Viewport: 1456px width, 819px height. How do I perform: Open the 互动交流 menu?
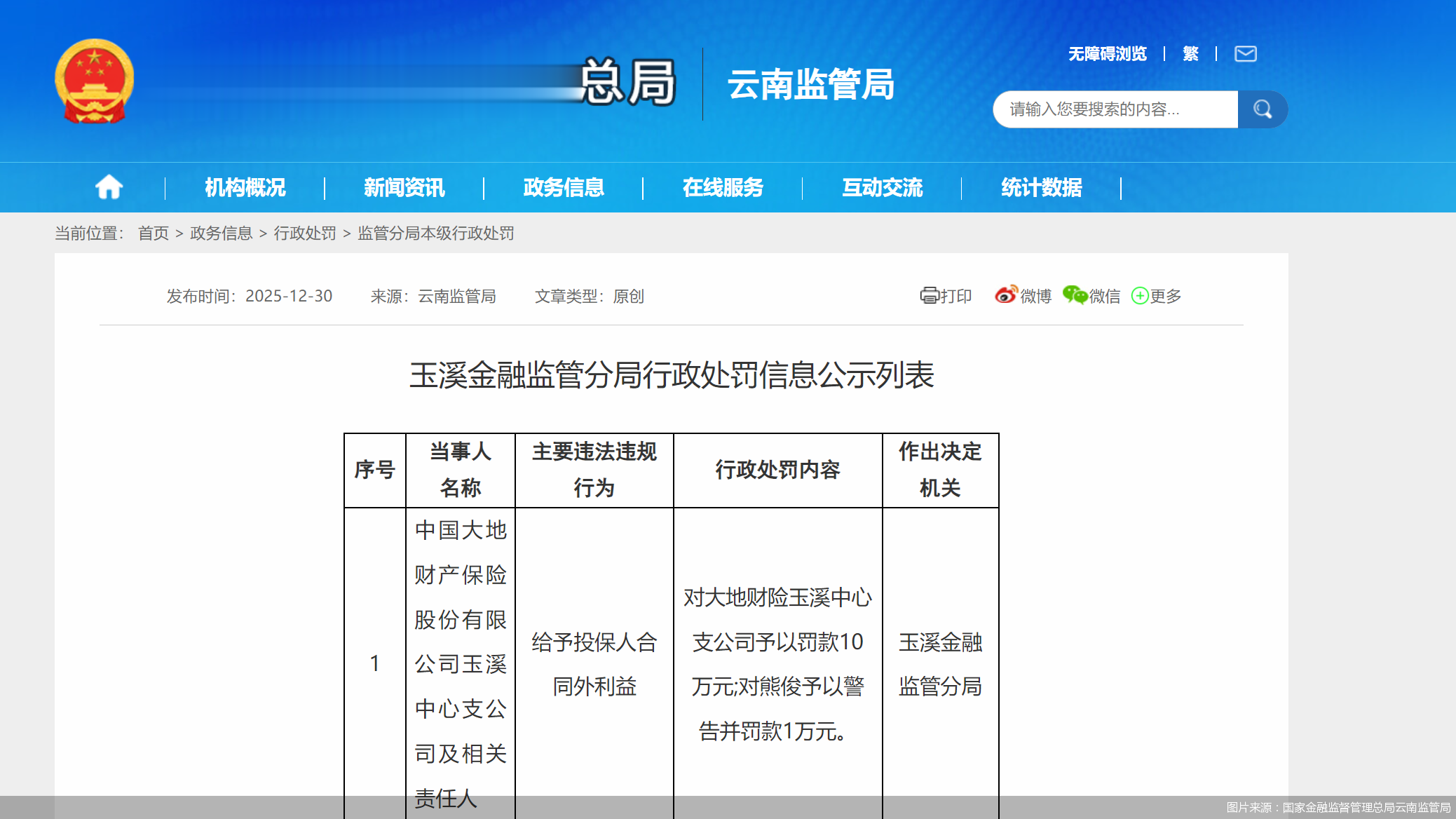882,188
